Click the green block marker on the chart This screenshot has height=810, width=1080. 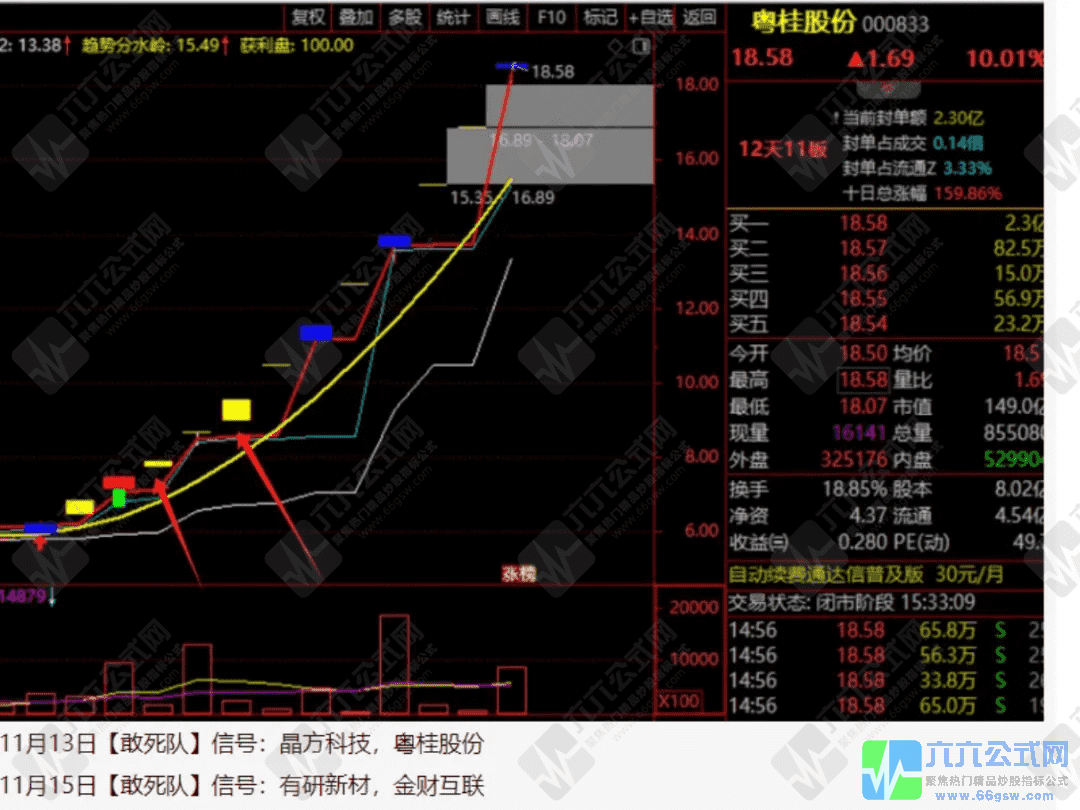coord(119,497)
